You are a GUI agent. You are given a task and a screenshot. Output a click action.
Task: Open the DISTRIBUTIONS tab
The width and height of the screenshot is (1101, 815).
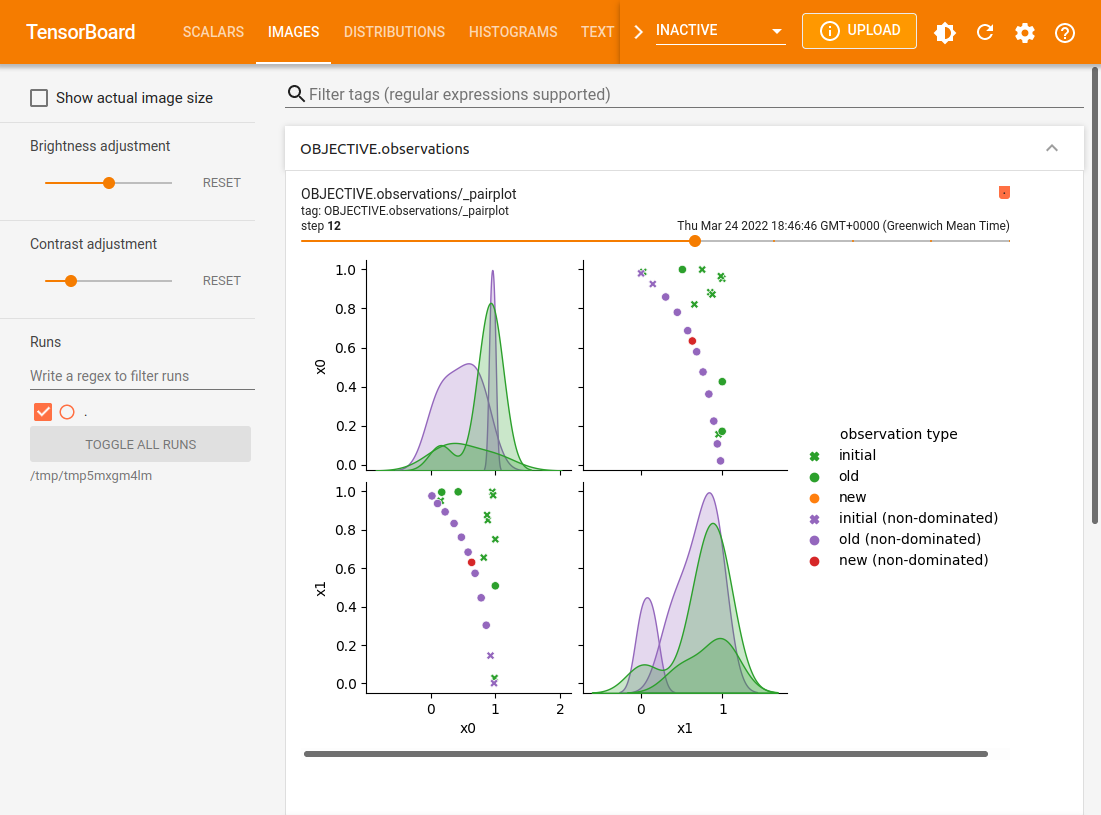click(394, 32)
